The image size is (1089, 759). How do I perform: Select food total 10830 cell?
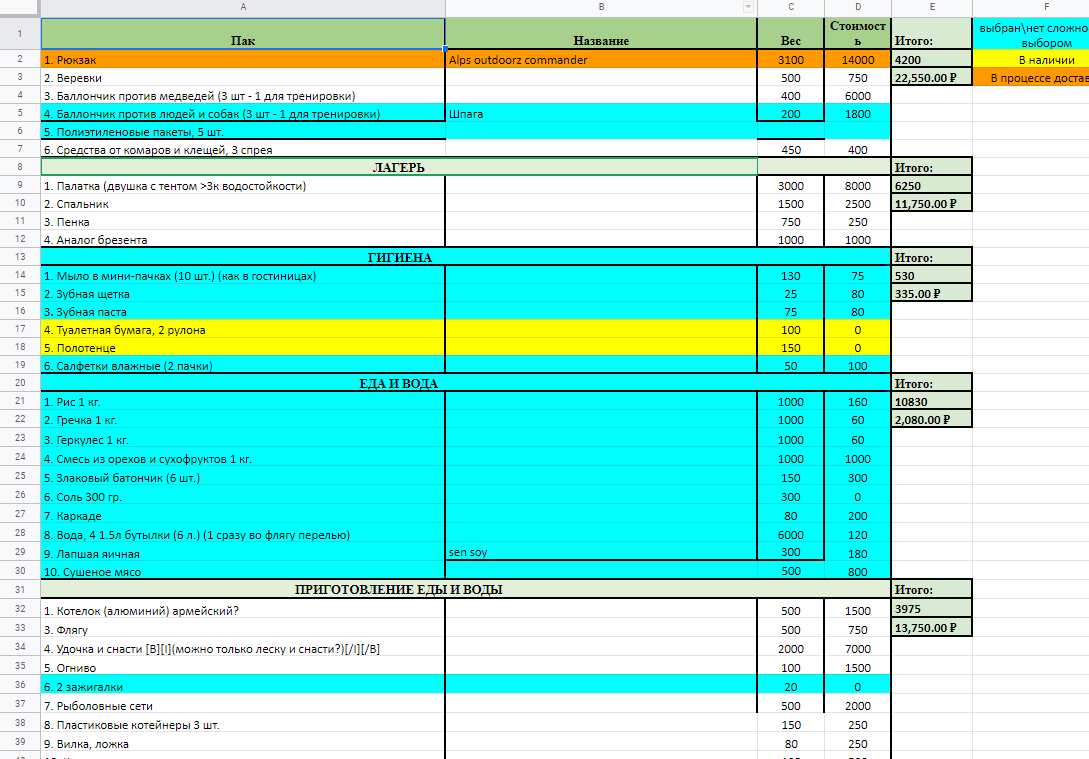(x=932, y=402)
